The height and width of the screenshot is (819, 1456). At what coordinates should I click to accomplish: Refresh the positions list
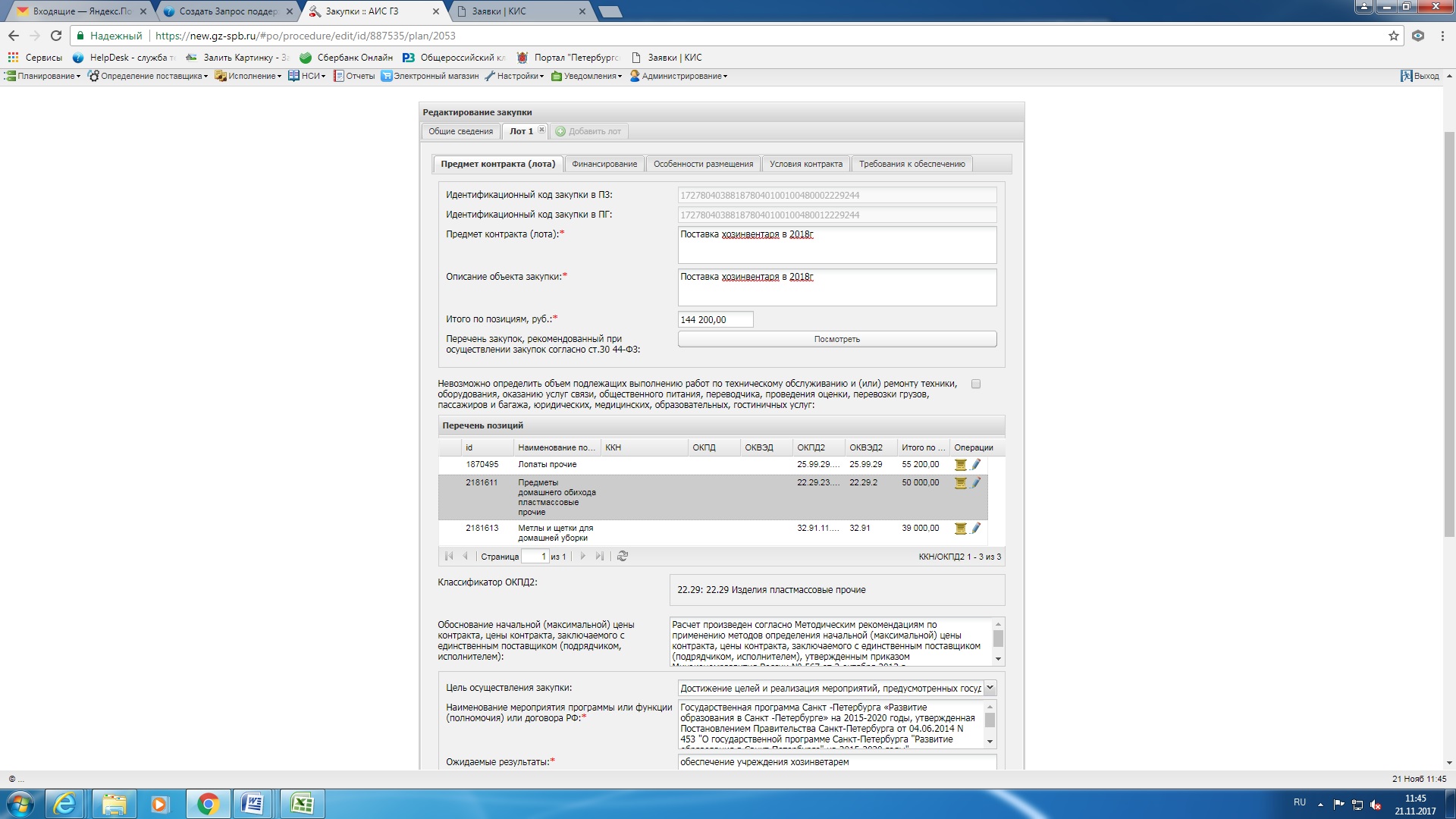click(623, 557)
